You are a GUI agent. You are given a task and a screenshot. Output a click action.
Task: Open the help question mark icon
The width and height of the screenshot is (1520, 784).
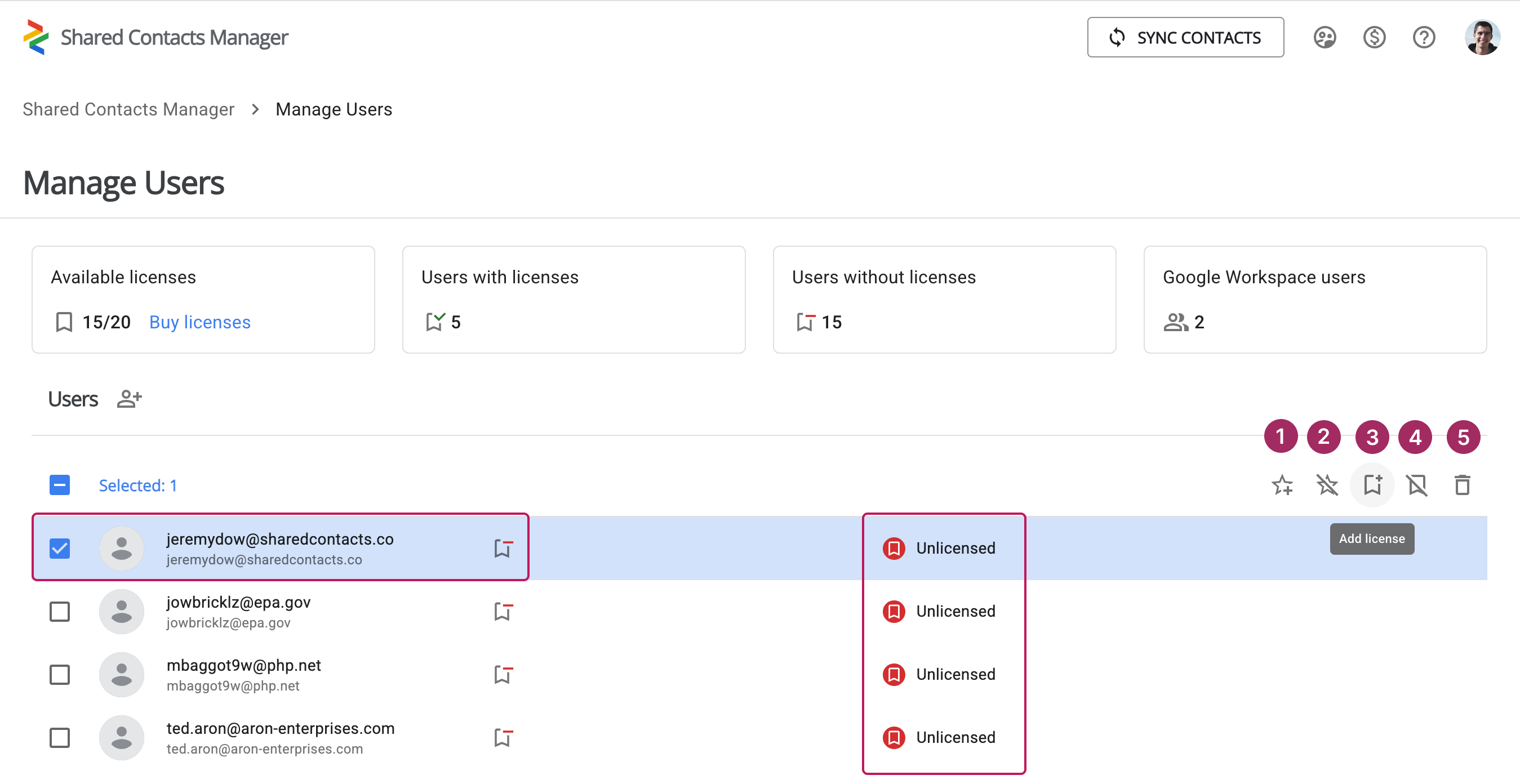1423,37
